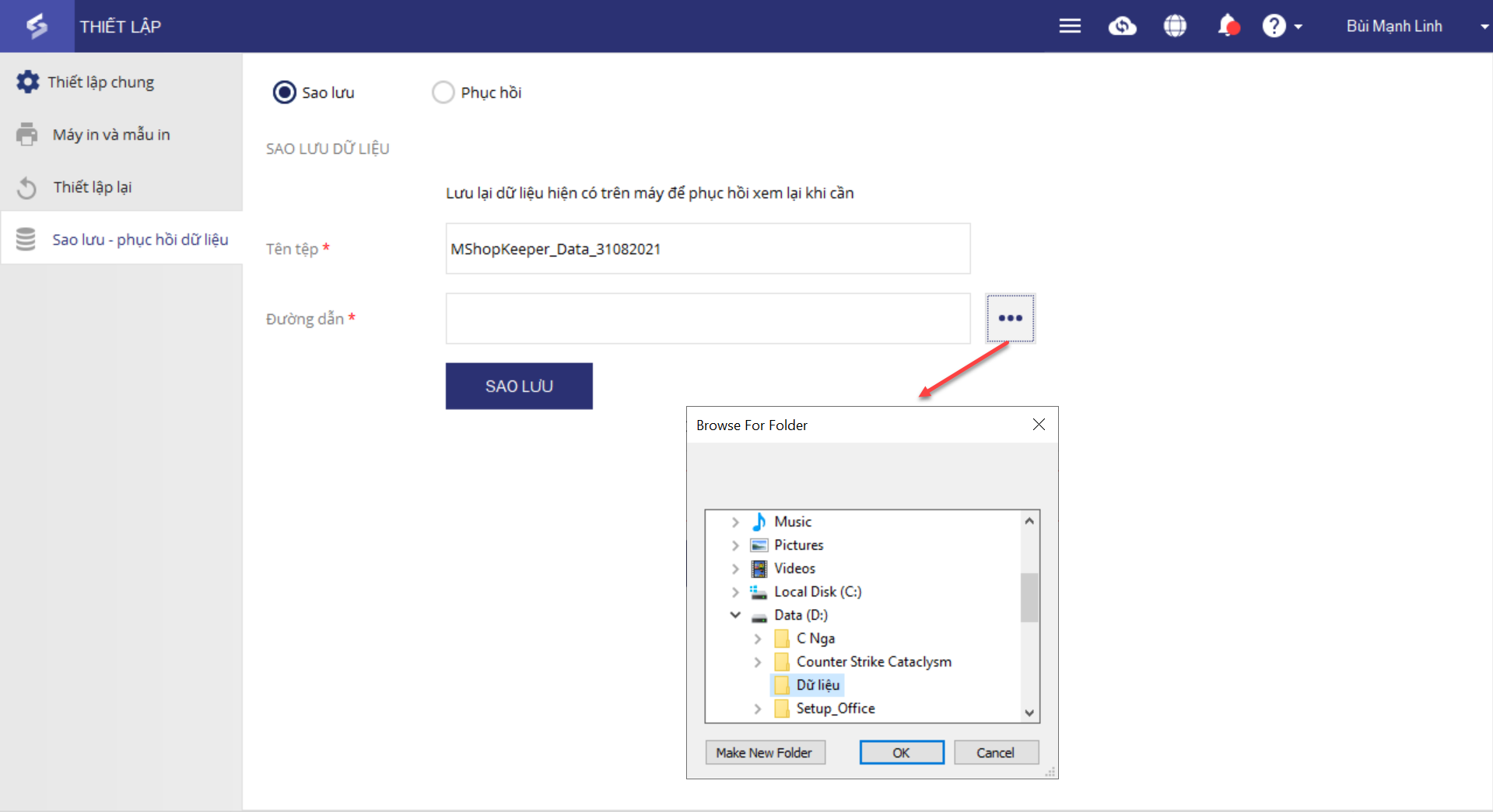This screenshot has width=1493, height=812.
Task: Select the Data (D:) label
Action: pos(801,615)
